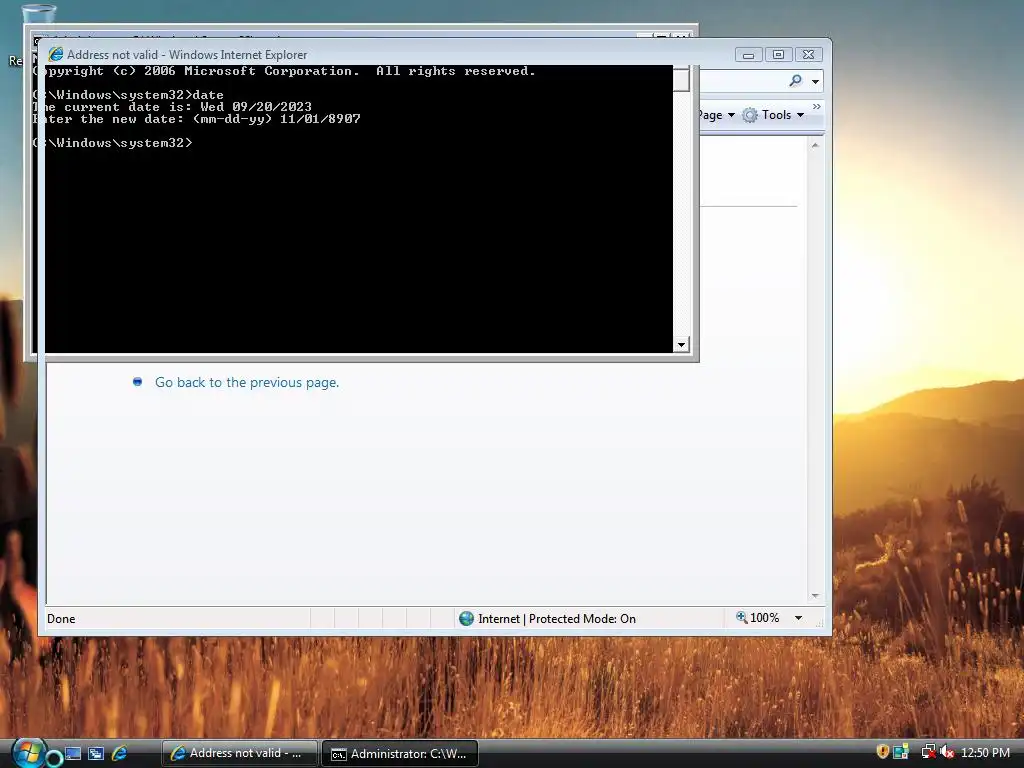Image resolution: width=1024 pixels, height=768 pixels.
Task: Minimize the Internet Explorer window
Action: coord(748,55)
